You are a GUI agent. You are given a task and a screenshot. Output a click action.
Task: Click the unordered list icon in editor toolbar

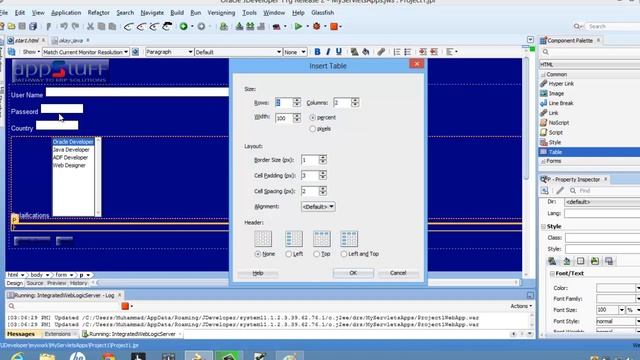click(x=407, y=52)
